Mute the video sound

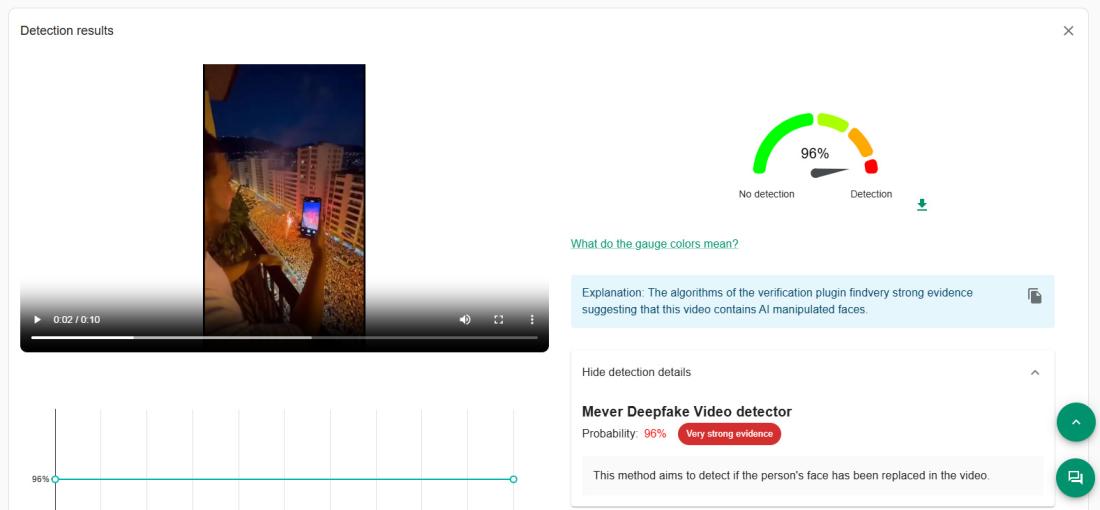click(465, 320)
